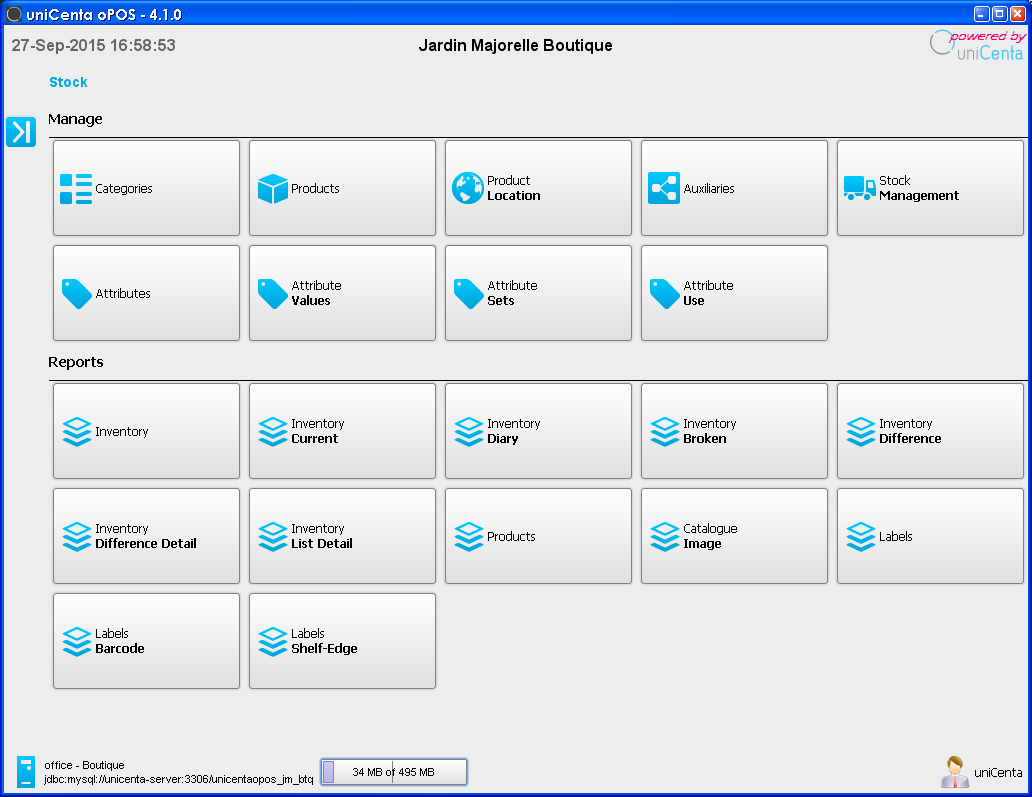Click the Catalogue Image layers icon

click(664, 537)
